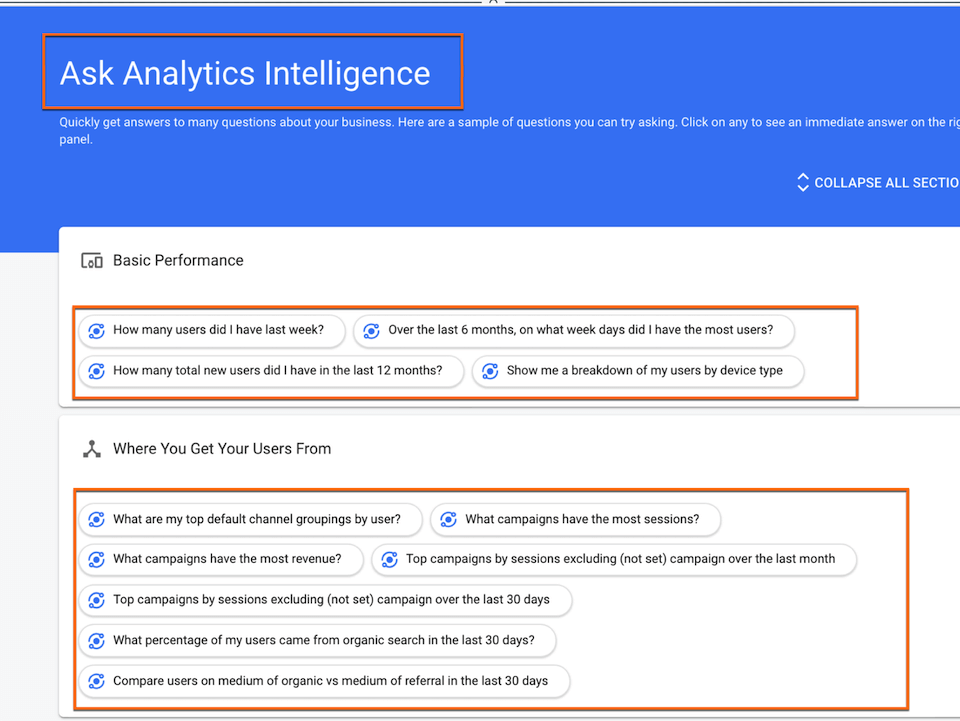Click the Intelligence icon on organic vs referral comparison chip
The height and width of the screenshot is (721, 960).
point(96,681)
